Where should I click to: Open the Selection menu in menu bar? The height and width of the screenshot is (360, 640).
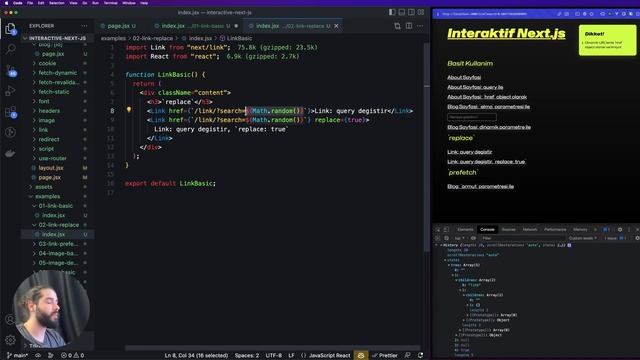click(57, 3)
